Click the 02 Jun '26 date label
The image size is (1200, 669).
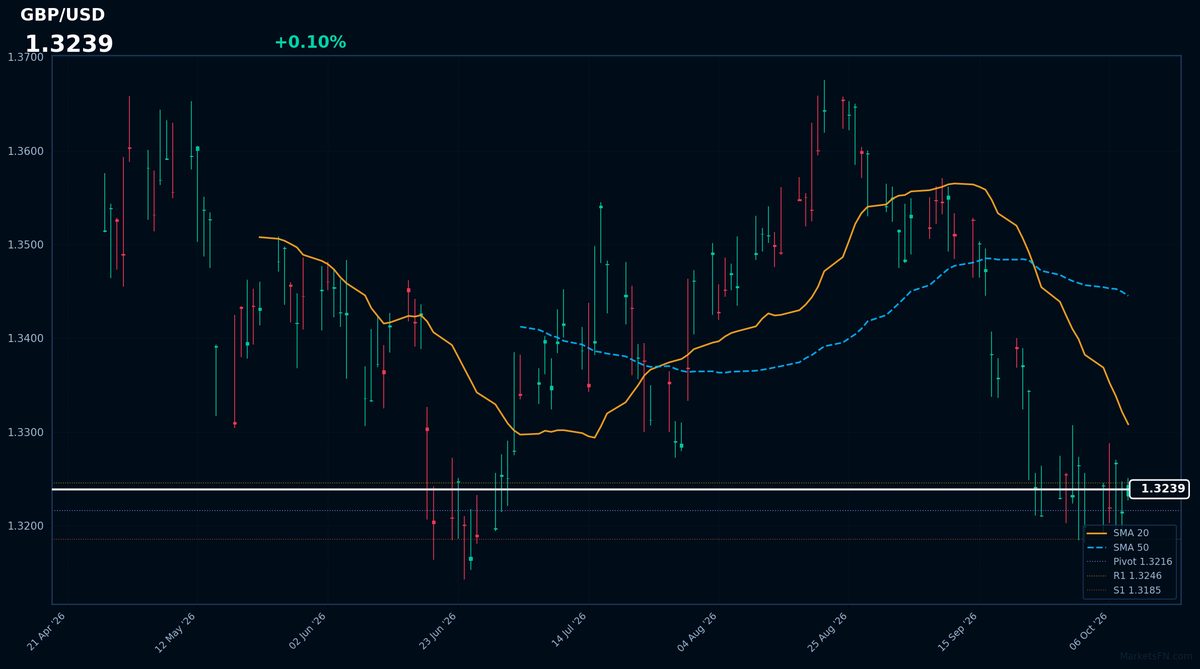(x=307, y=632)
